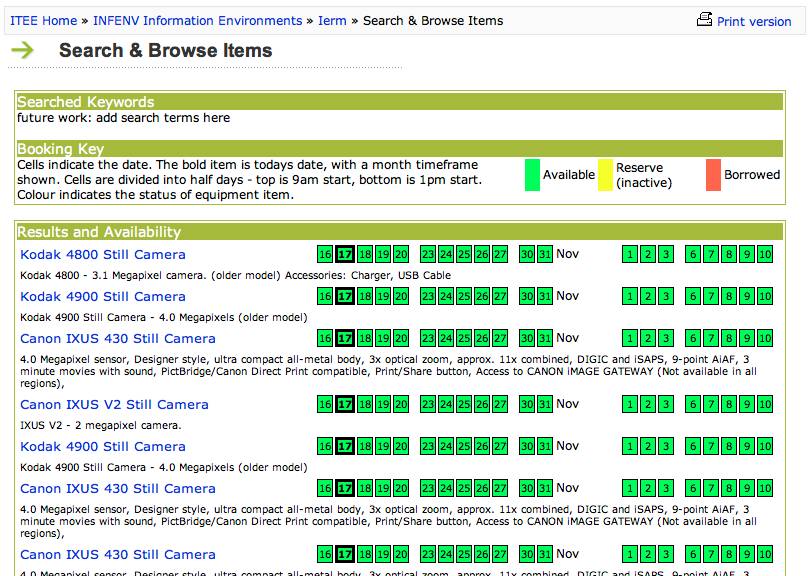The image size is (811, 576).
Task: Select November 6 in Kodak 4800 row
Action: 693,254
